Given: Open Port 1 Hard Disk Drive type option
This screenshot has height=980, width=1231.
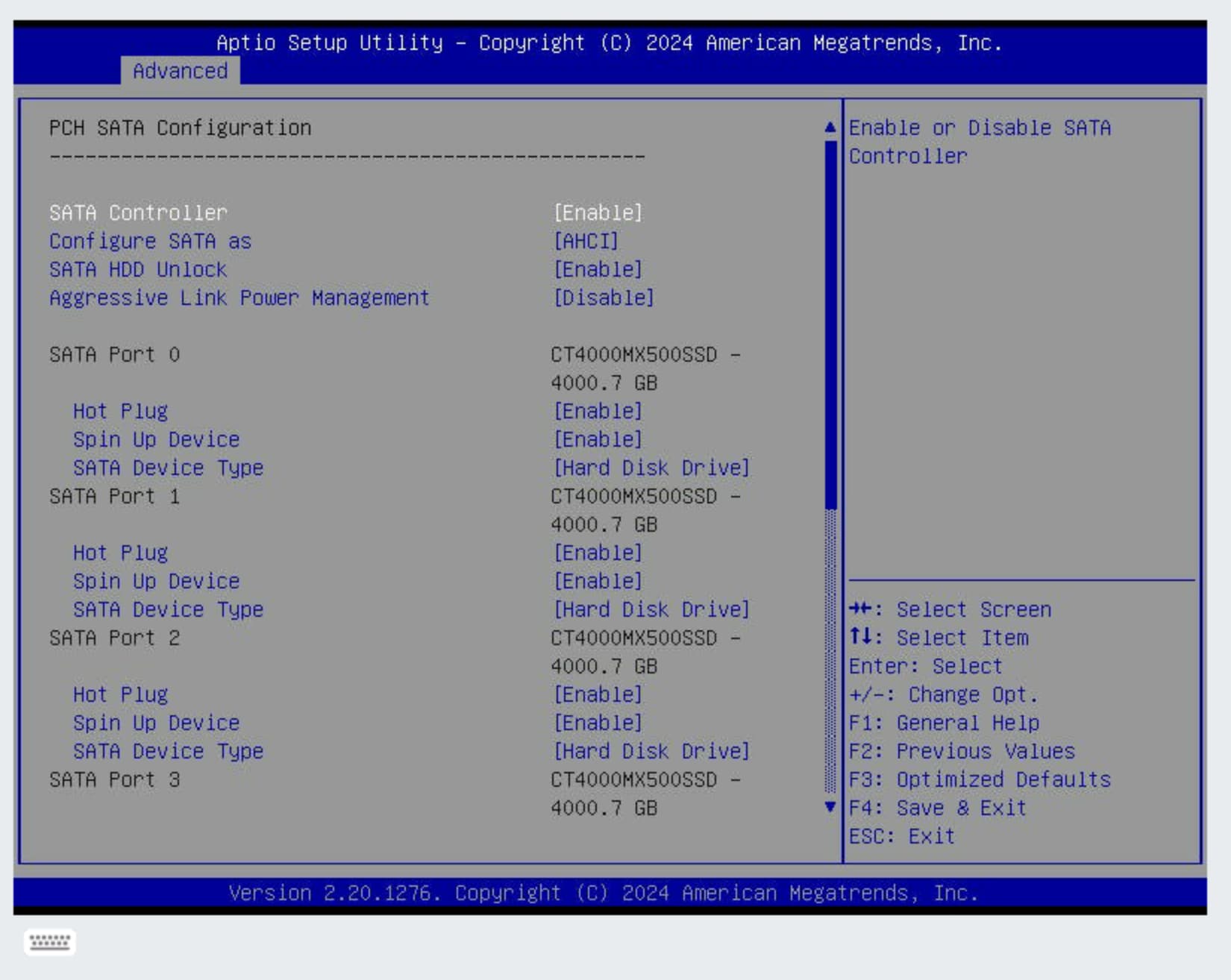Looking at the screenshot, I should 651,609.
